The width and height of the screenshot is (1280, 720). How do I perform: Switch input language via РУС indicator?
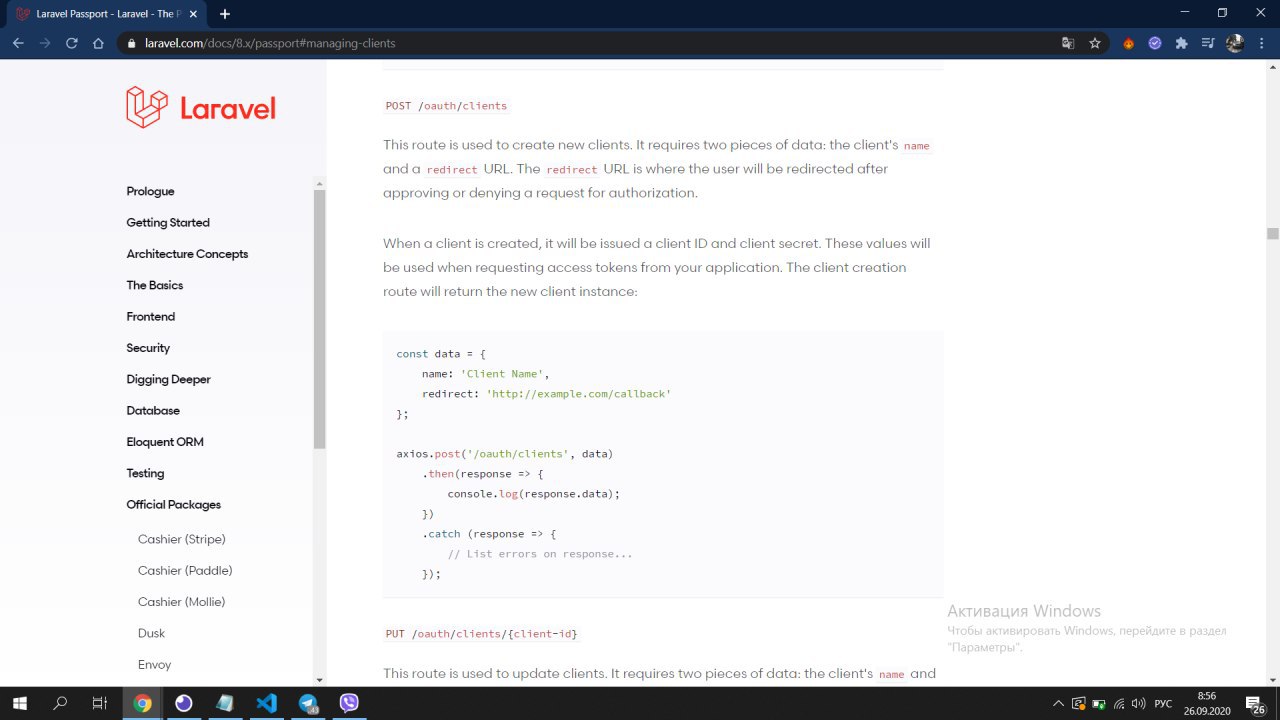coord(1163,703)
